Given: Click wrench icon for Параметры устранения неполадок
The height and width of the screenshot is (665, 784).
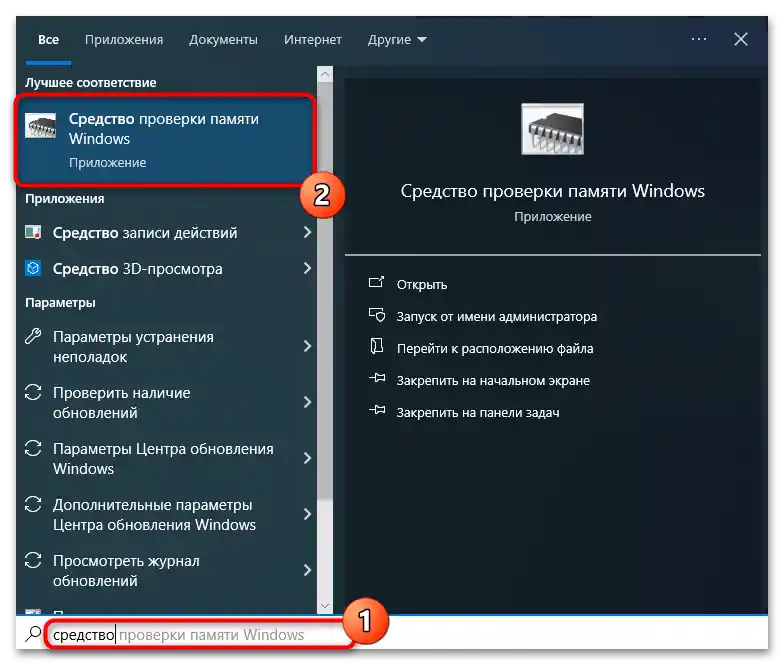Looking at the screenshot, I should (33, 336).
